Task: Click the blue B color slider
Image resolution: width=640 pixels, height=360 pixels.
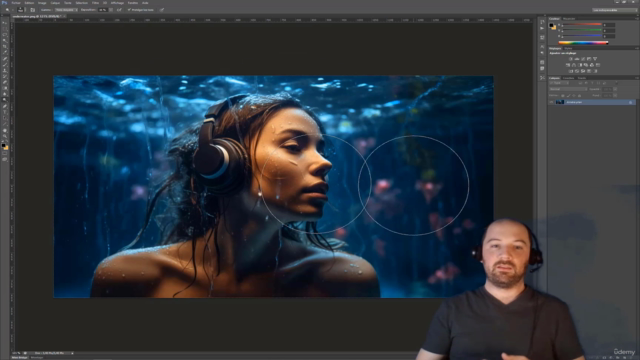Action: coord(582,36)
